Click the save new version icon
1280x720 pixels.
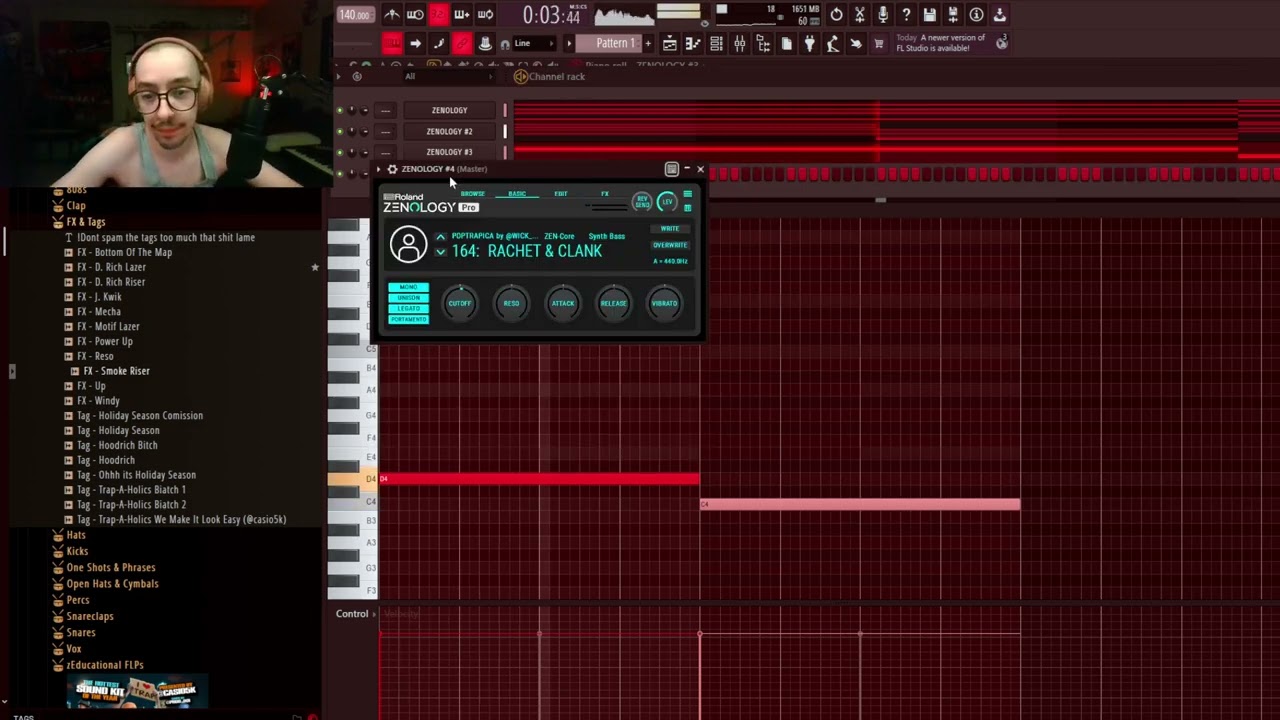click(953, 14)
